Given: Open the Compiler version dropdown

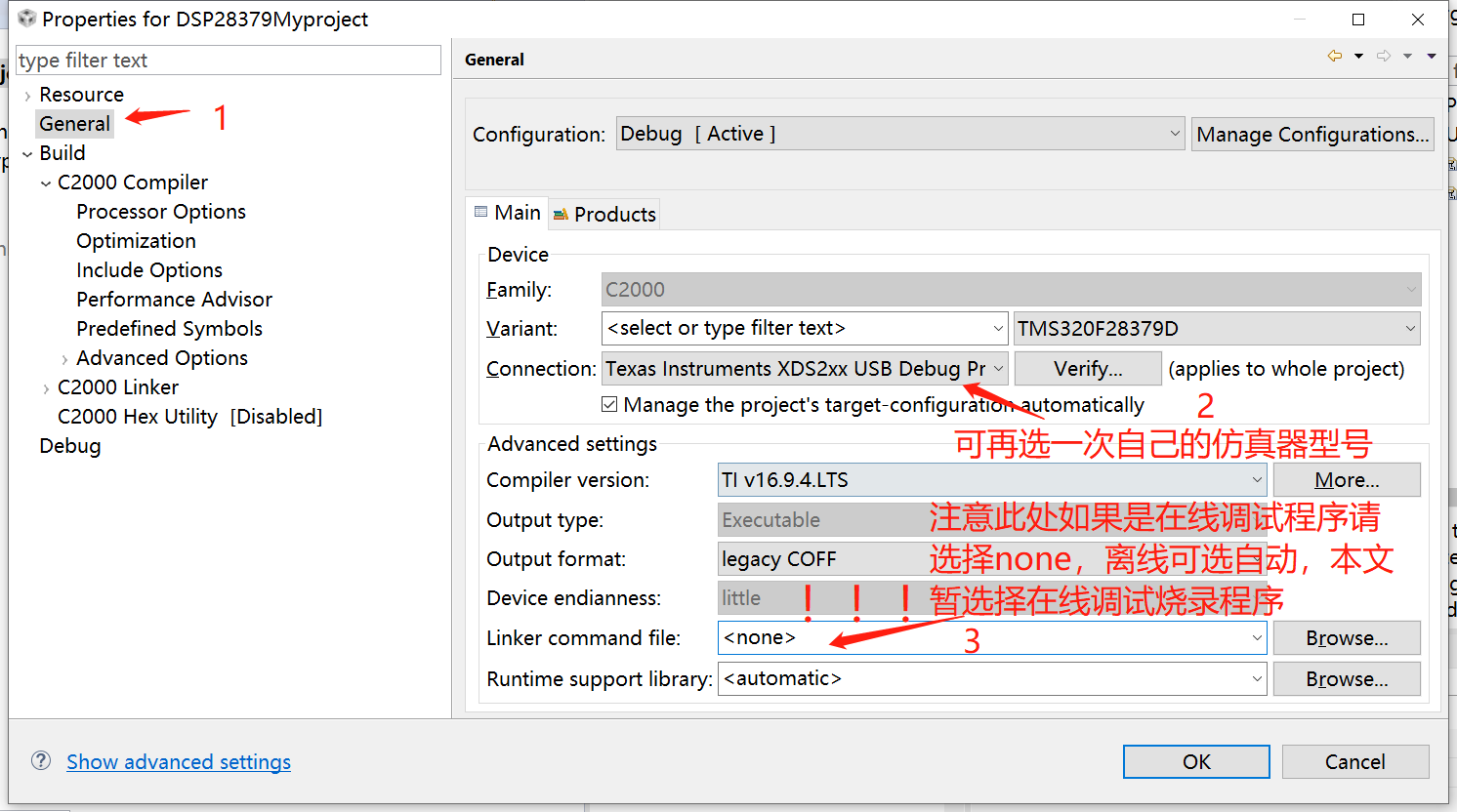Looking at the screenshot, I should (x=1256, y=479).
